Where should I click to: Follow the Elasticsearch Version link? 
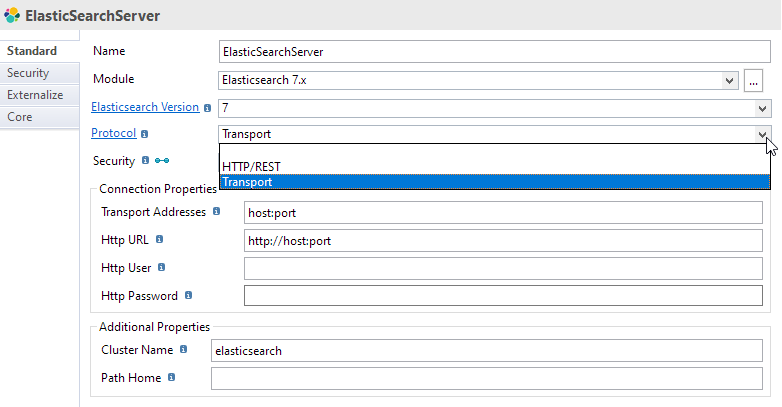click(145, 107)
